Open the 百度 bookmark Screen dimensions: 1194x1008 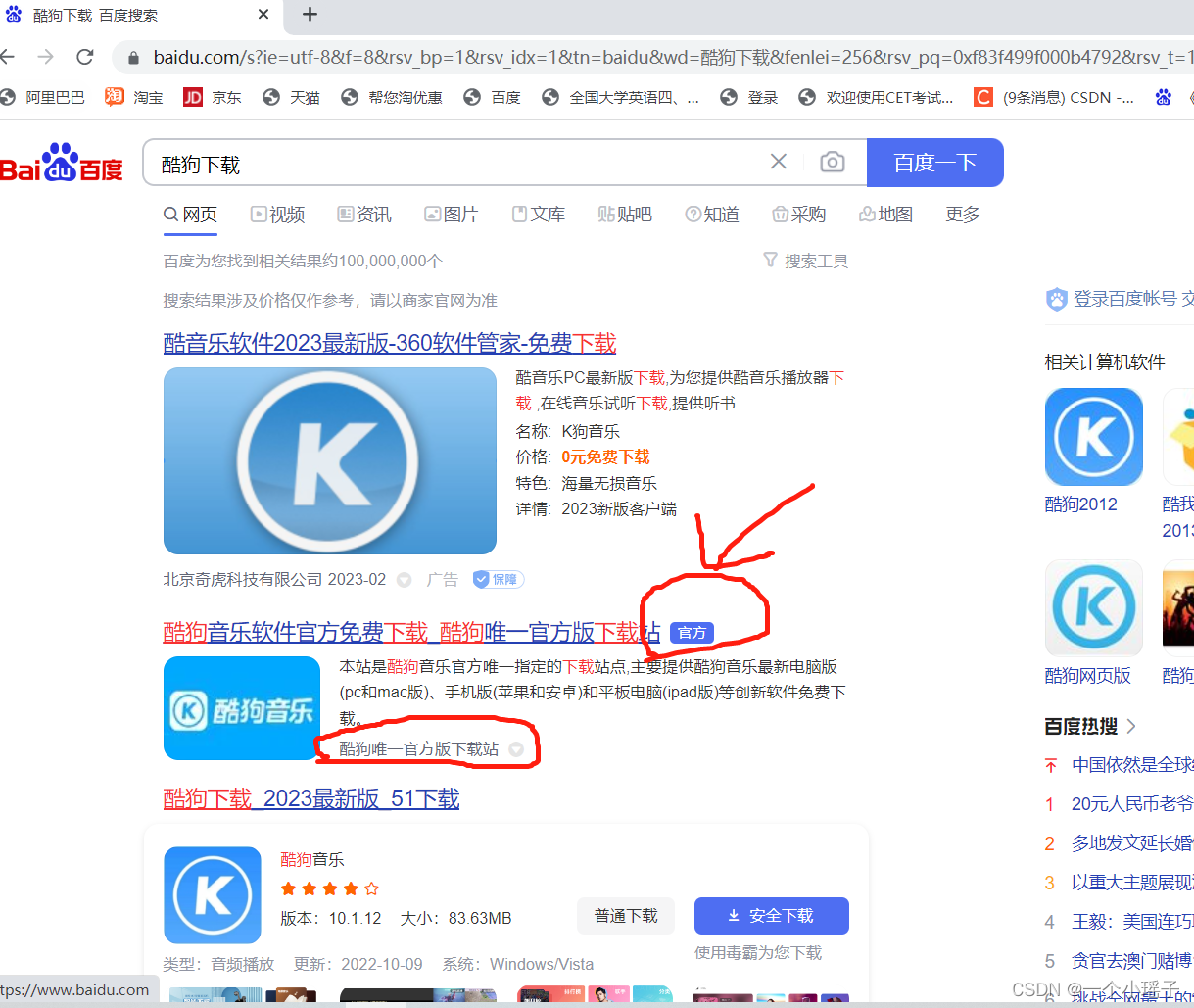coord(493,97)
